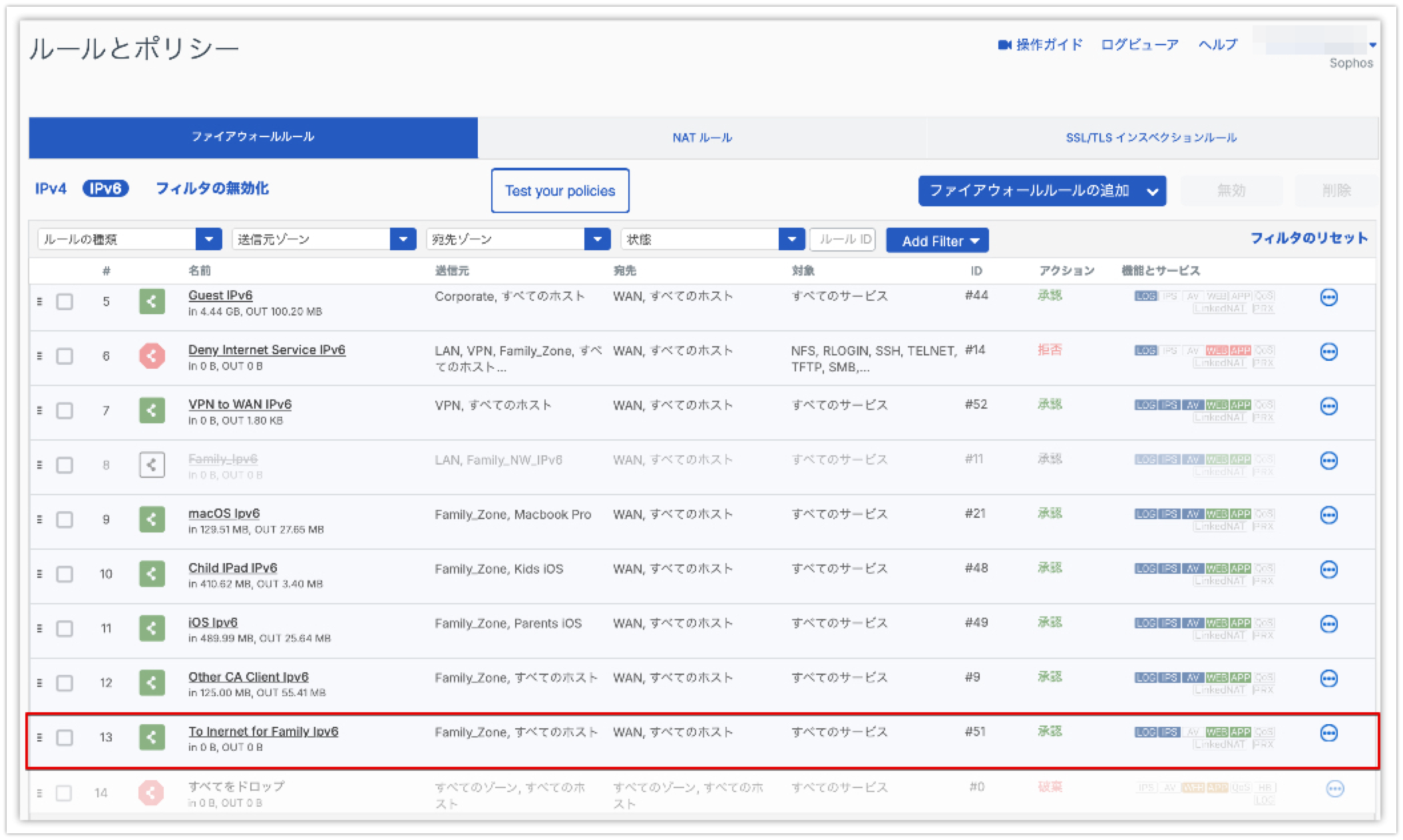Switch to NAT ルール tab
Viewport: 1403px width, 840px height.
click(x=702, y=138)
